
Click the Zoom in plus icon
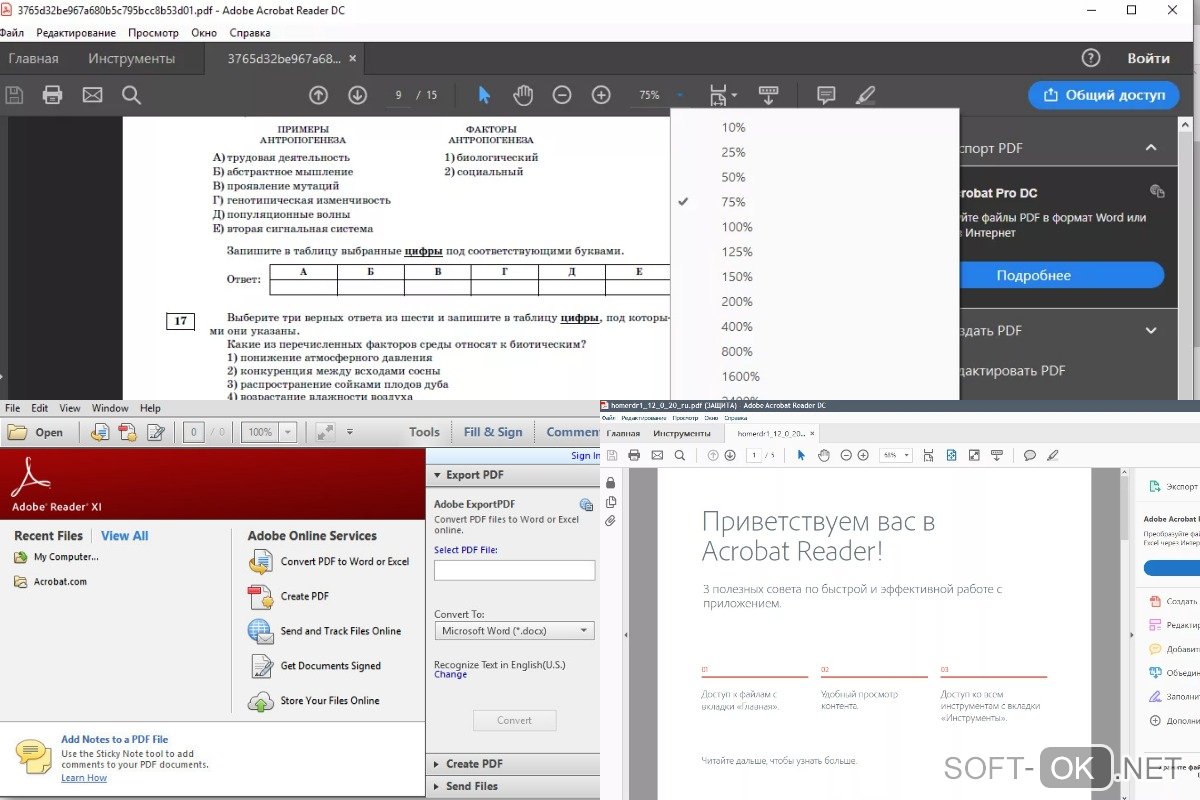(601, 95)
